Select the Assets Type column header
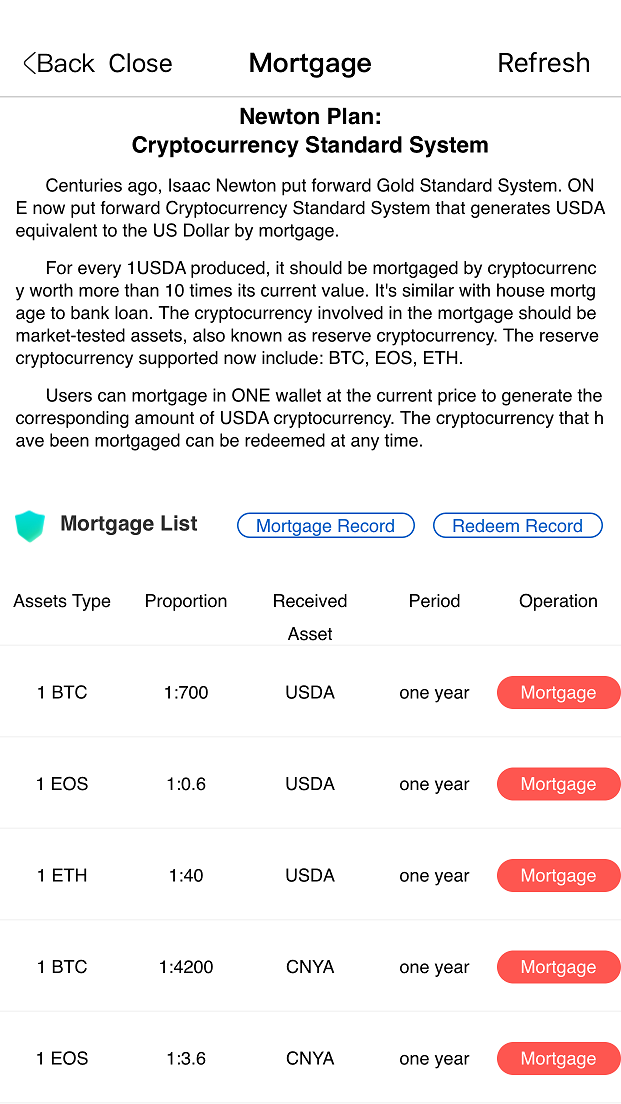 pyautogui.click(x=62, y=601)
